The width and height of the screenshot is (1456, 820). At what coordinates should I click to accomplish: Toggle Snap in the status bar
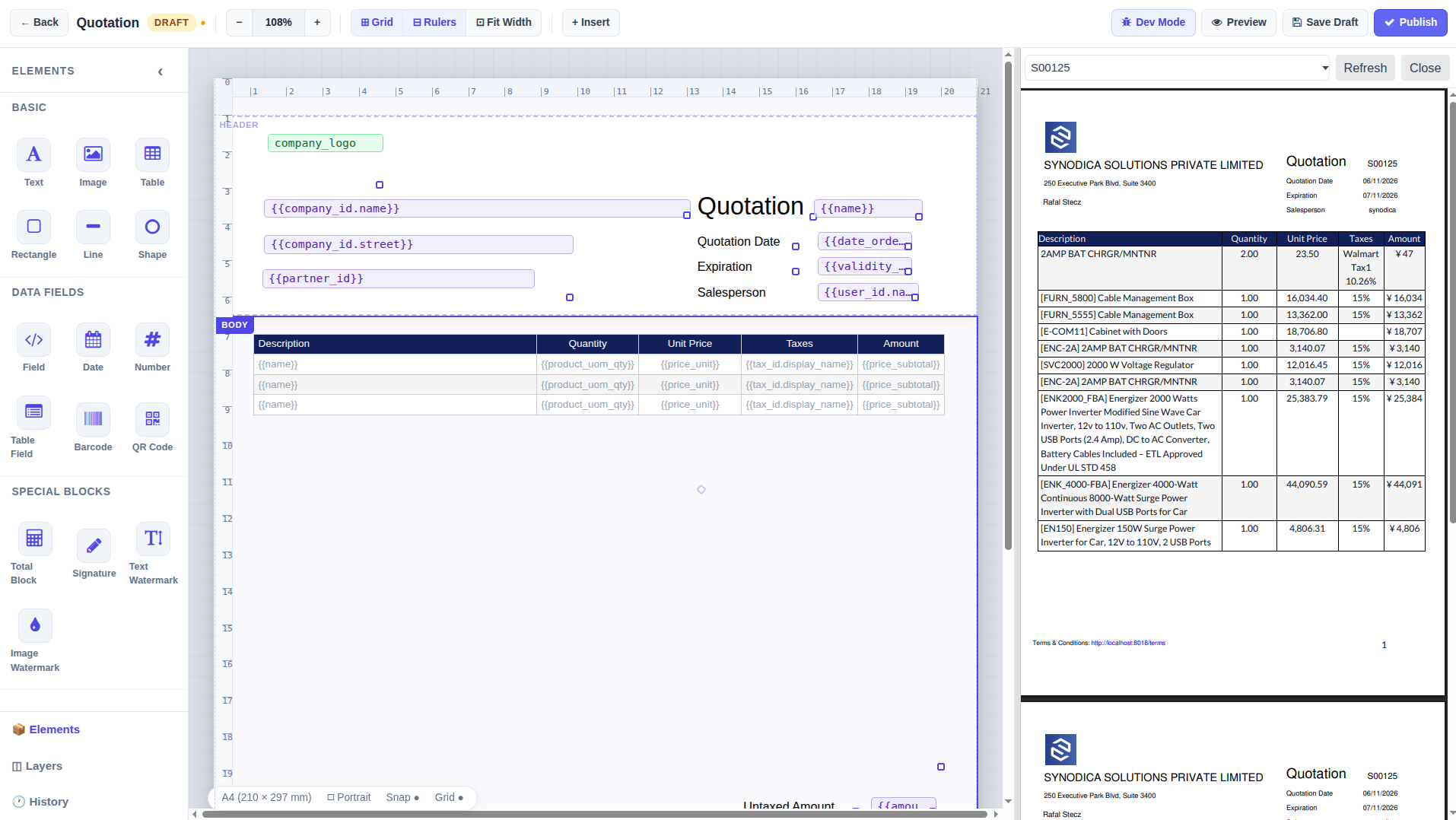(402, 797)
